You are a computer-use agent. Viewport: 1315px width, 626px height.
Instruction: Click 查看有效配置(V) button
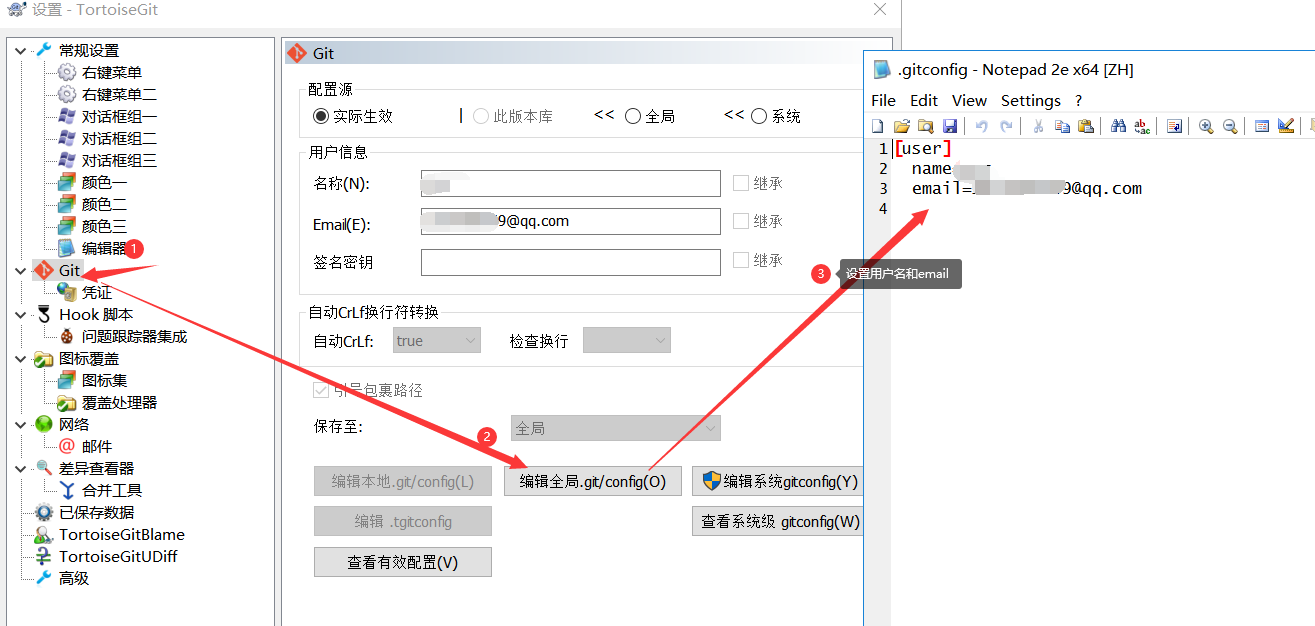point(402,561)
